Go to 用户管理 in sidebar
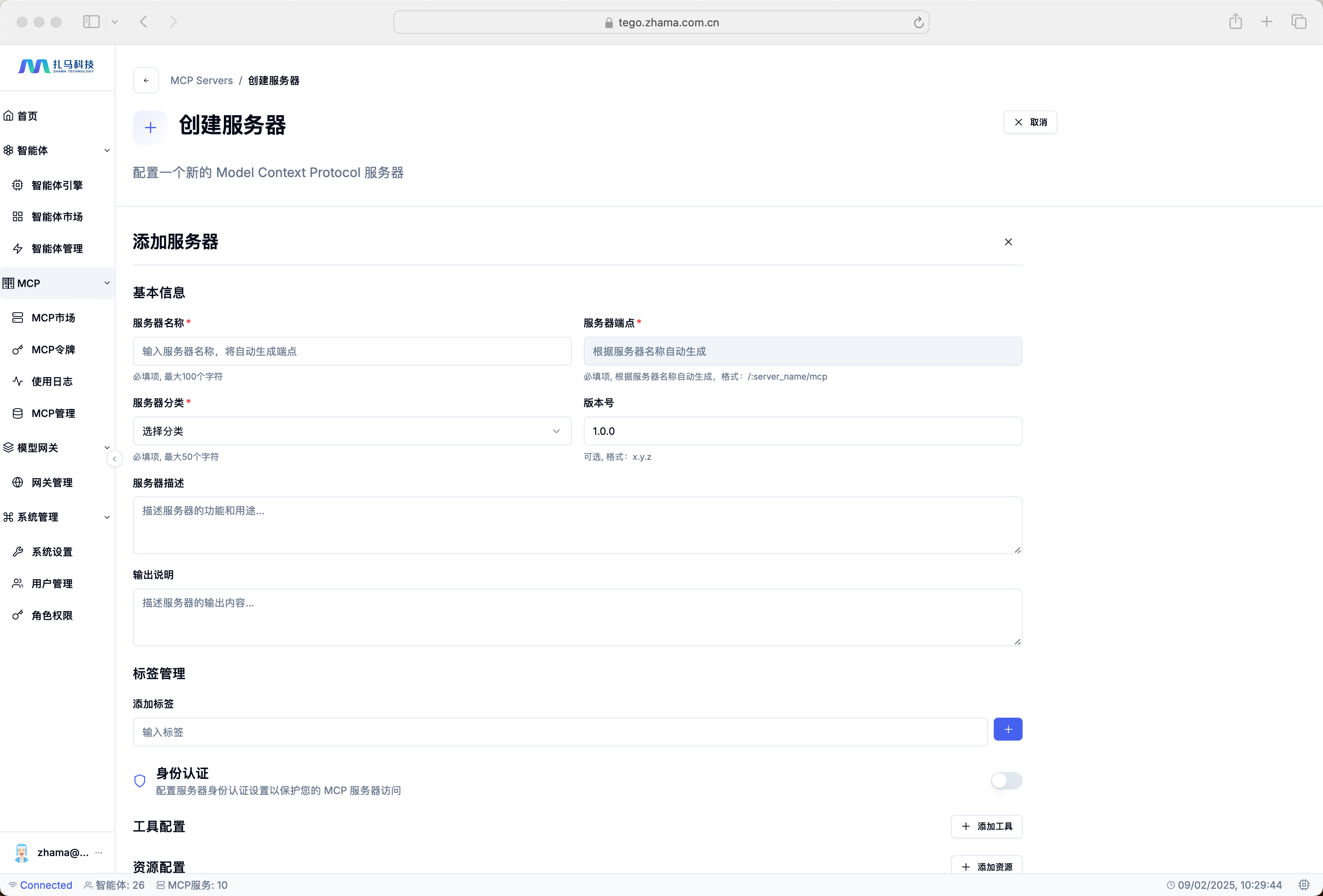This screenshot has width=1323, height=896. 52,584
